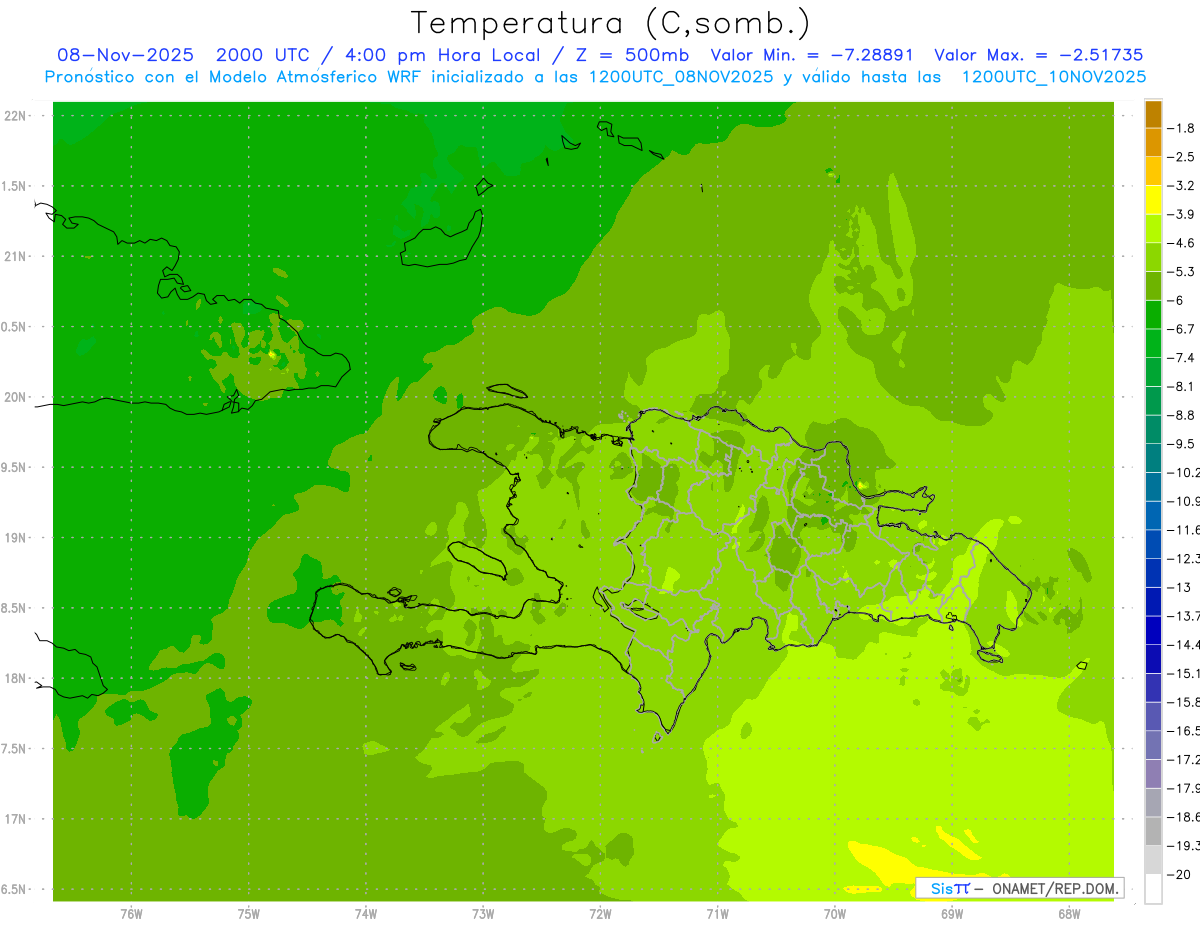The width and height of the screenshot is (1200, 927).
Task: Click the "20N" latitude label
Action: pyautogui.click(x=17, y=397)
